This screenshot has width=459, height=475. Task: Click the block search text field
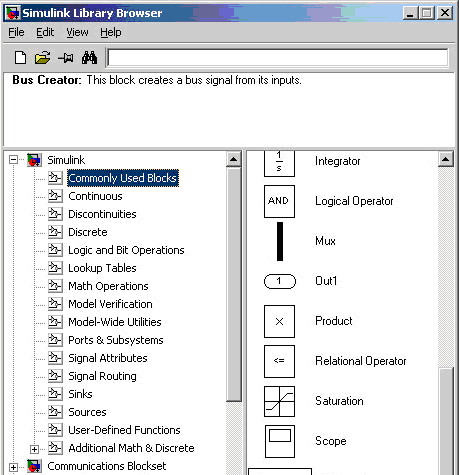click(278, 58)
